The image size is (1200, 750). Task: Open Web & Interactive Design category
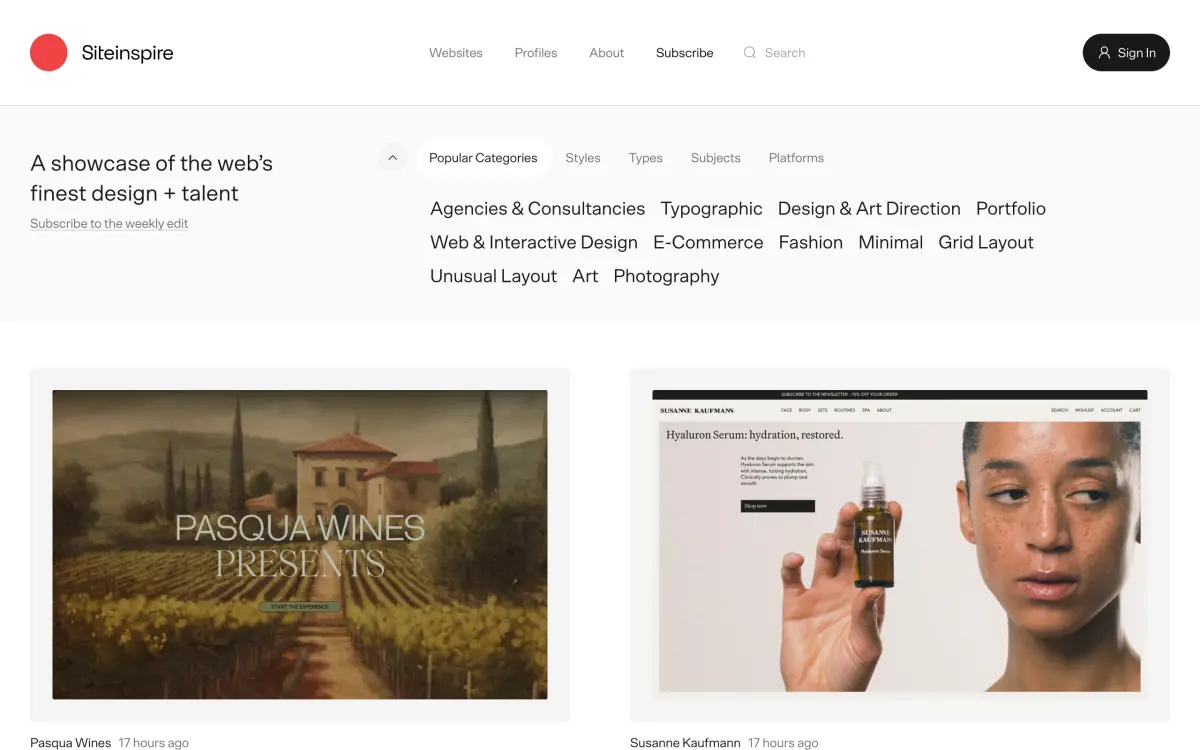[x=534, y=243]
